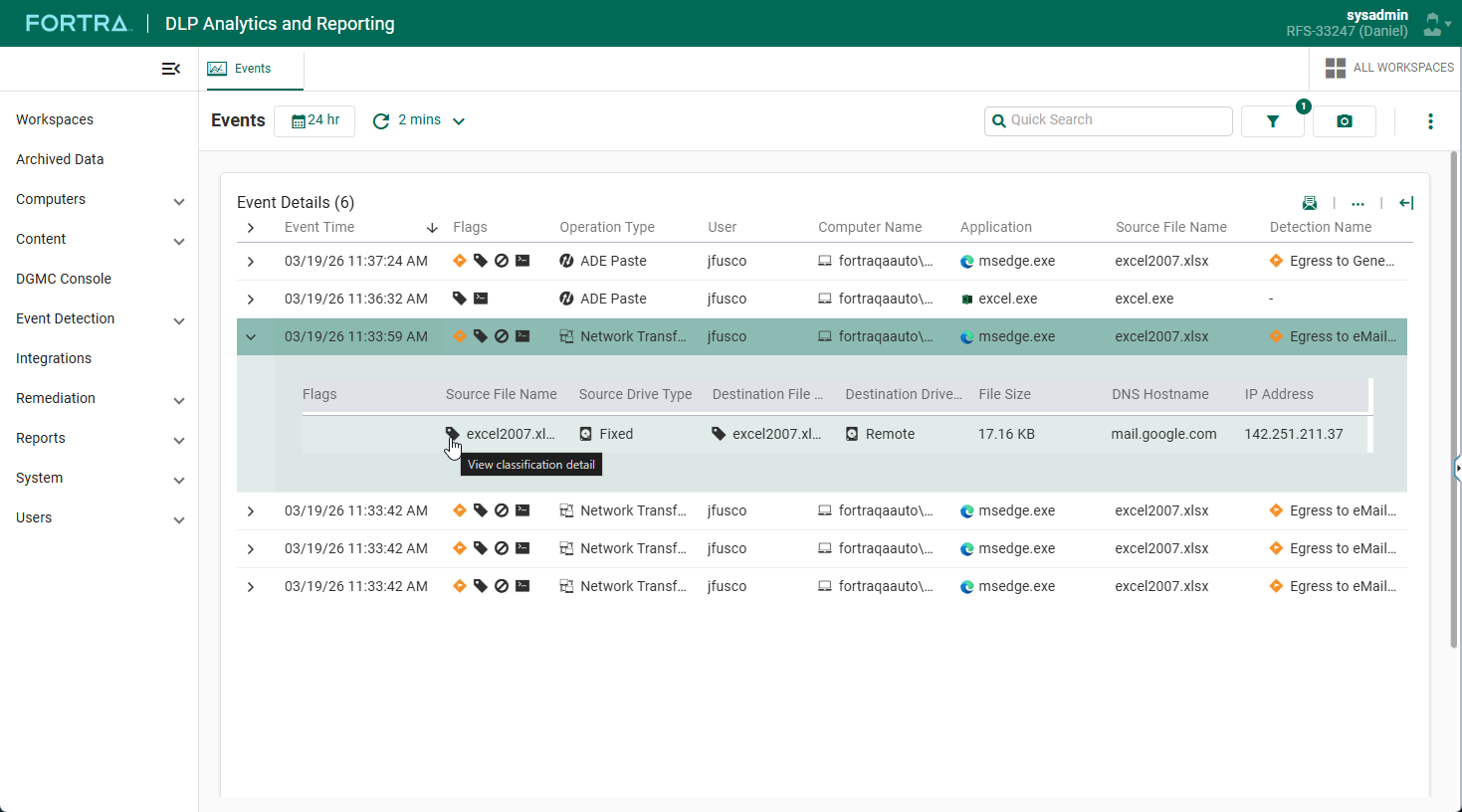Click the collapse panel arrow icon
The height and width of the screenshot is (812, 1462).
click(x=1406, y=203)
